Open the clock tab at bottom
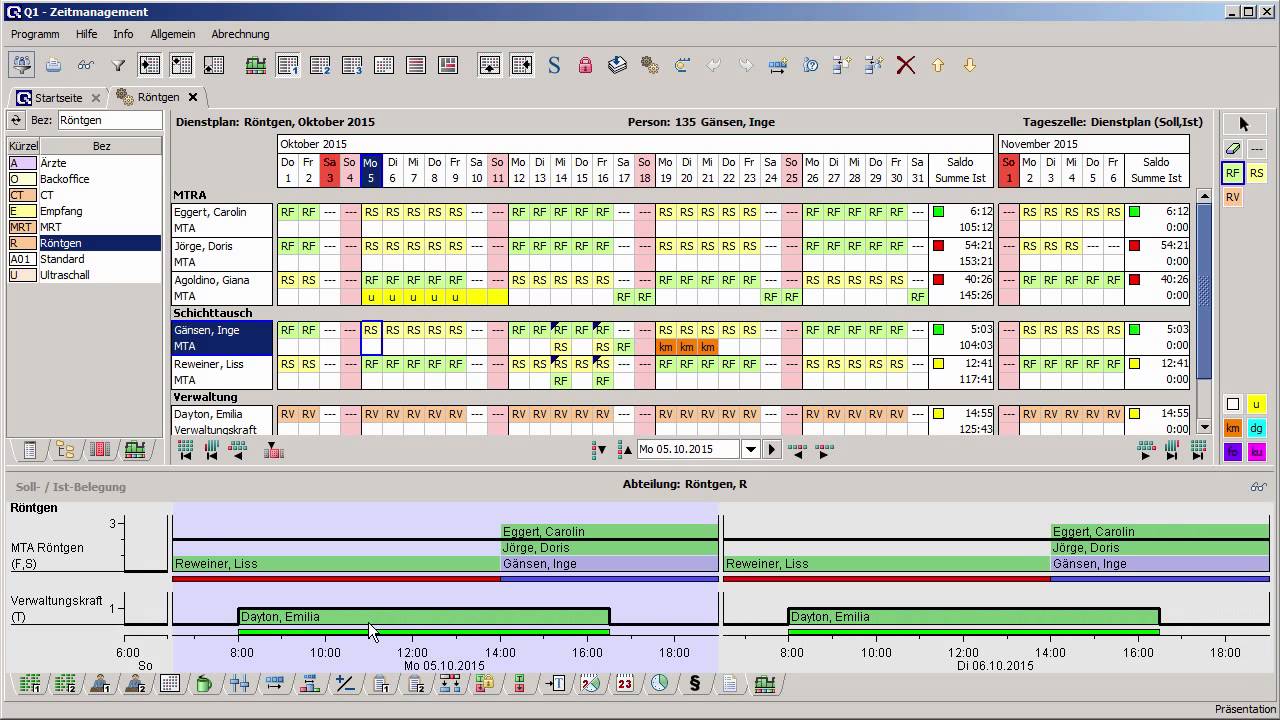This screenshot has height=720, width=1280. tap(660, 684)
